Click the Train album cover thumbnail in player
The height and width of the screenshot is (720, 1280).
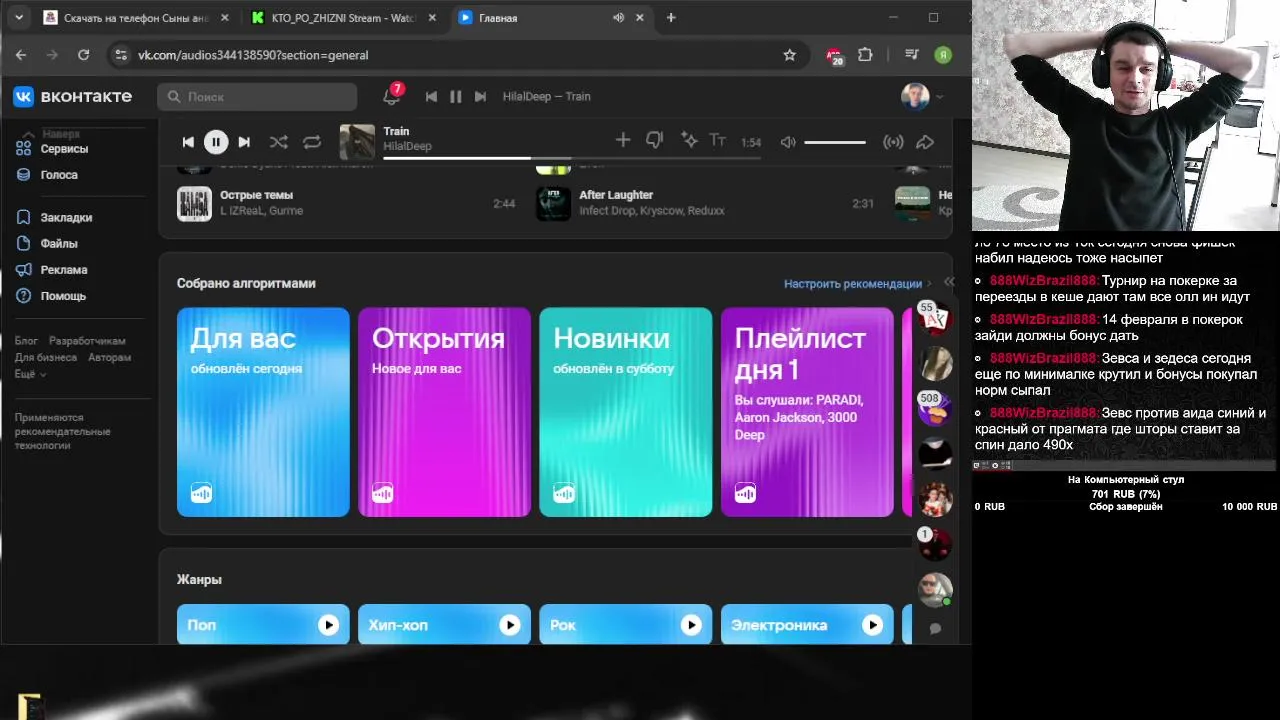(357, 142)
